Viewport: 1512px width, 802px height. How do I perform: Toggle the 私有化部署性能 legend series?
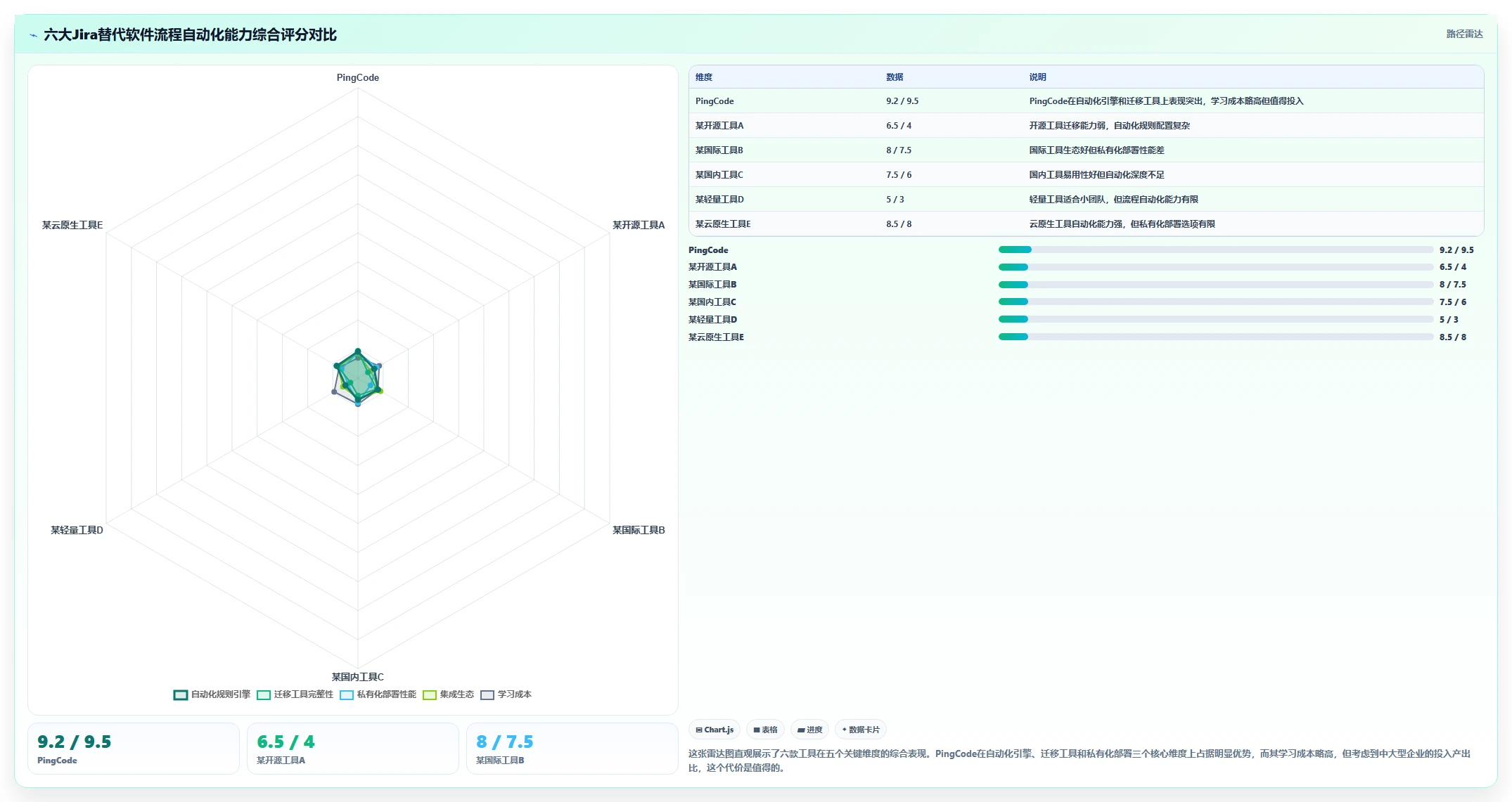tap(378, 694)
